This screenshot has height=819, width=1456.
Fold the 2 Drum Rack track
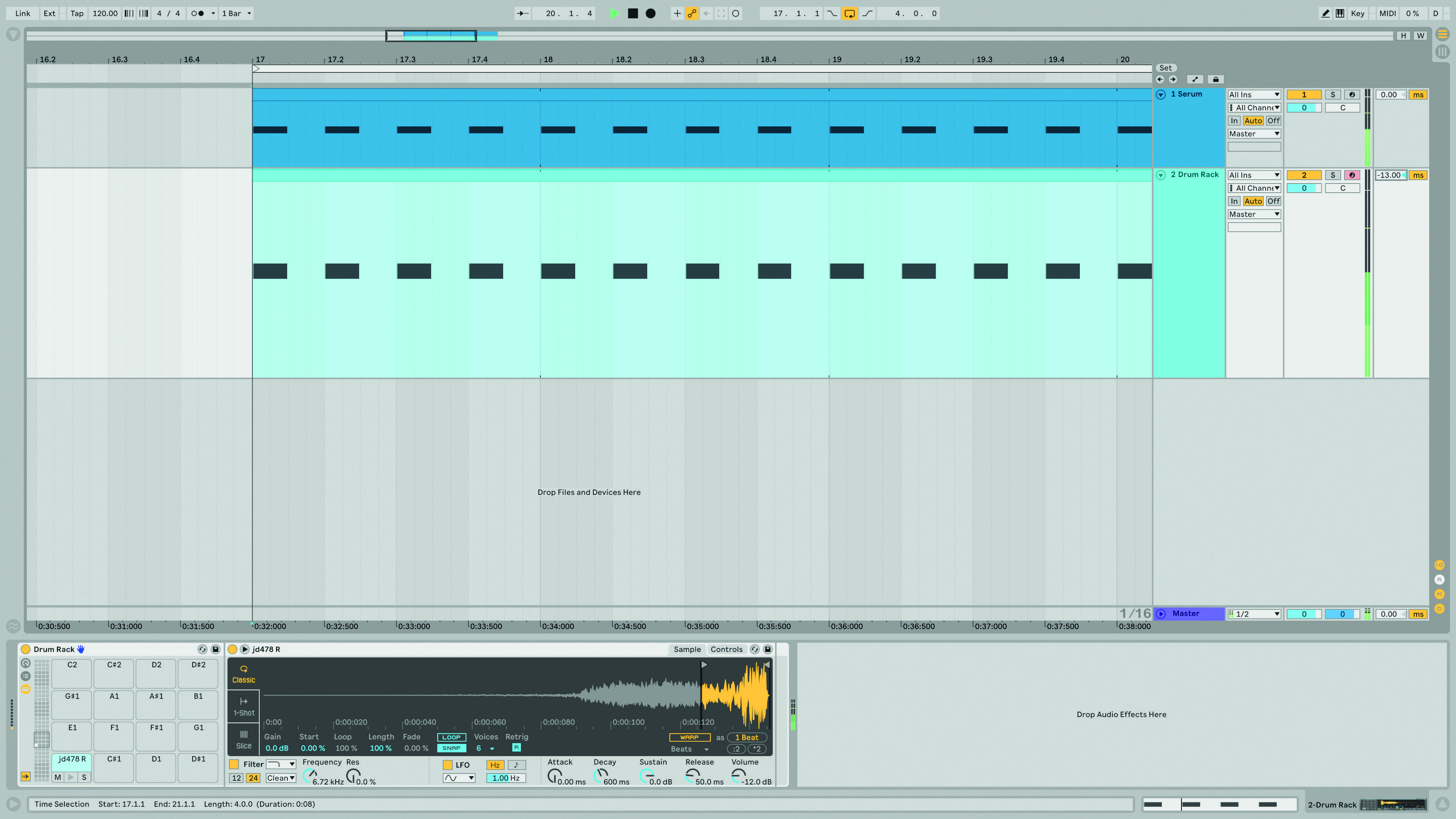point(1160,175)
